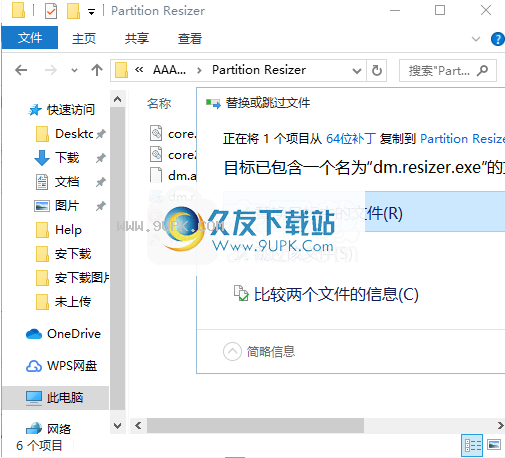Go back with the left arrow

[x=21, y=70]
